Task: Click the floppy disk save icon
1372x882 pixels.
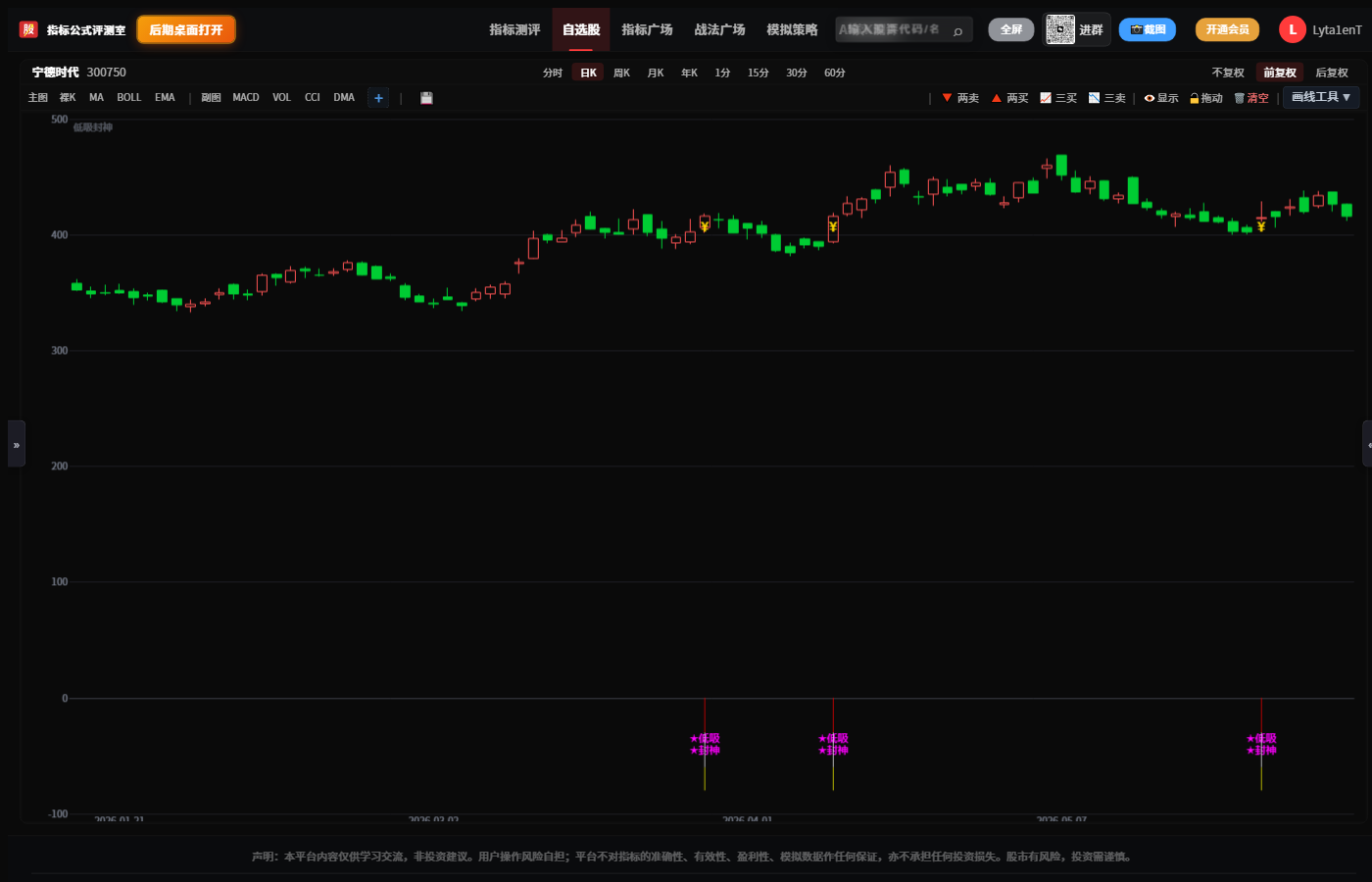Action: click(x=426, y=98)
